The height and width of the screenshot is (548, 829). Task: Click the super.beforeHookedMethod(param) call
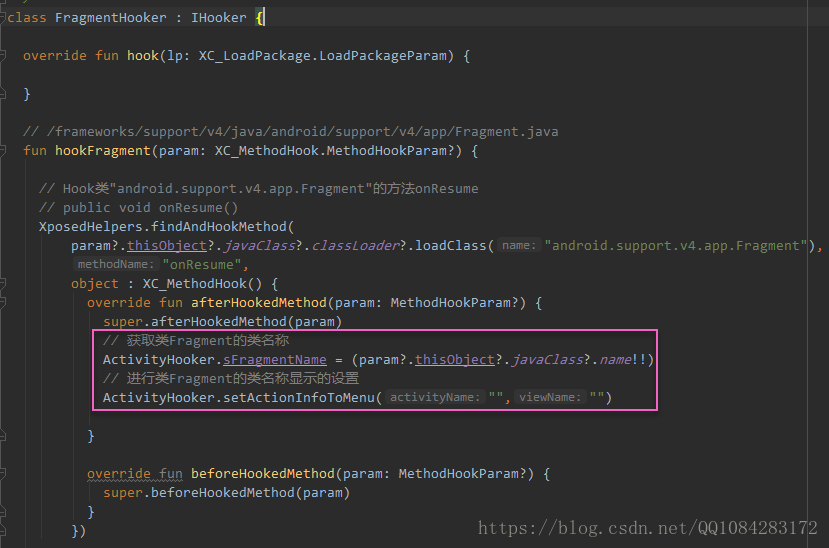[226, 493]
